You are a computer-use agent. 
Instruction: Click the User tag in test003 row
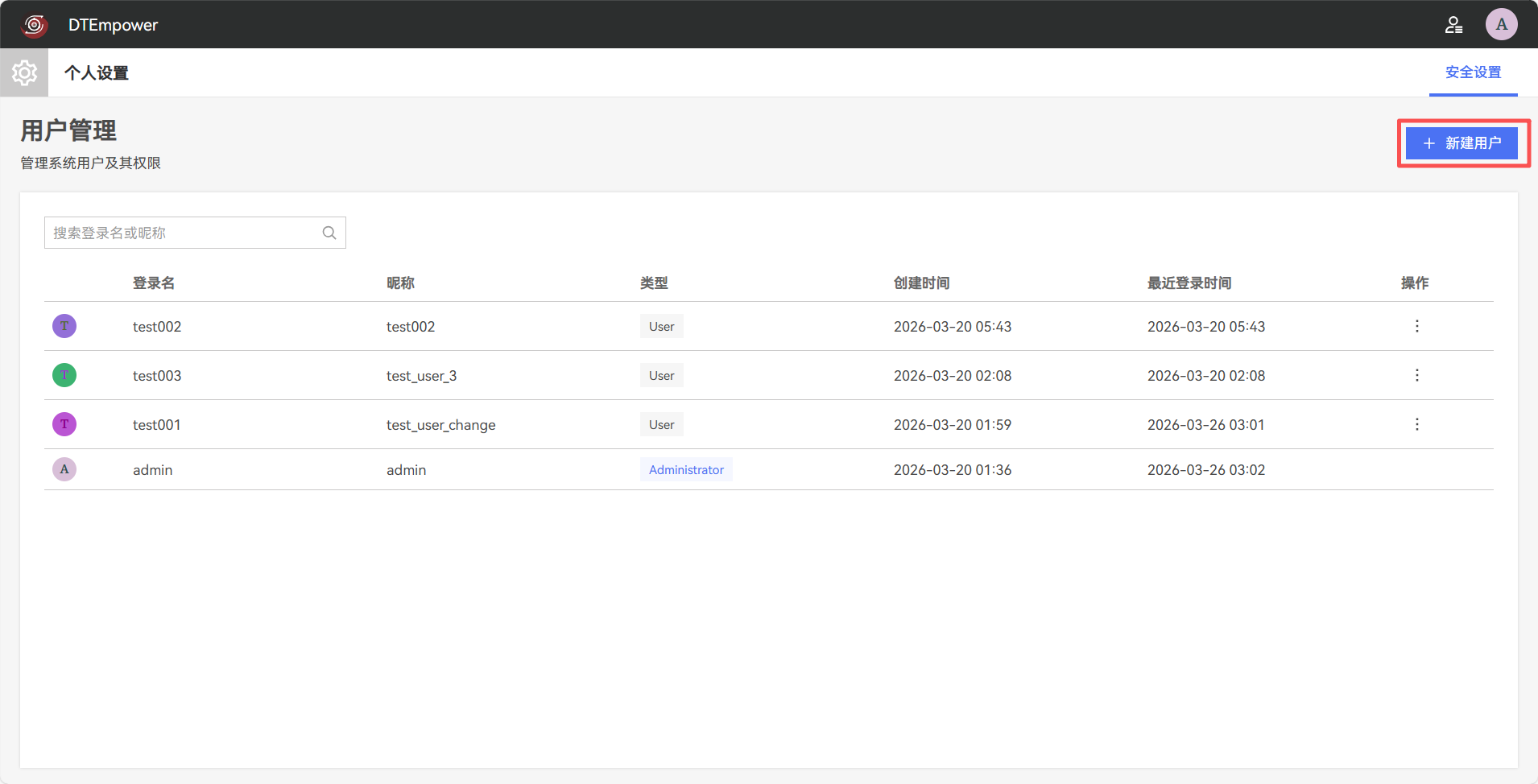[662, 375]
